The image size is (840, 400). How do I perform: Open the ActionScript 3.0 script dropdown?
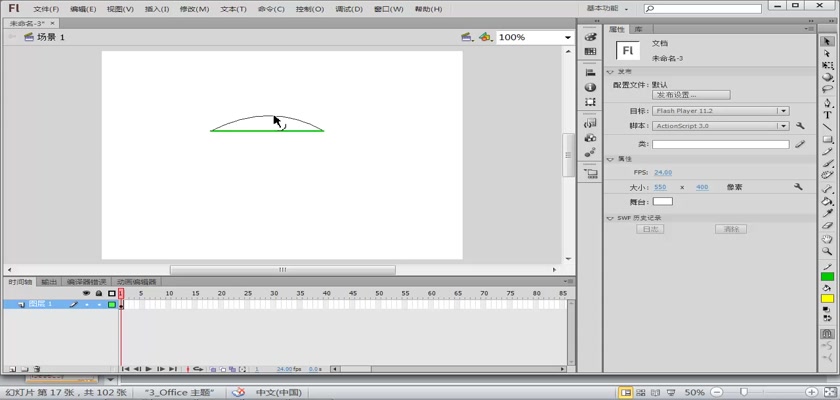tap(784, 126)
